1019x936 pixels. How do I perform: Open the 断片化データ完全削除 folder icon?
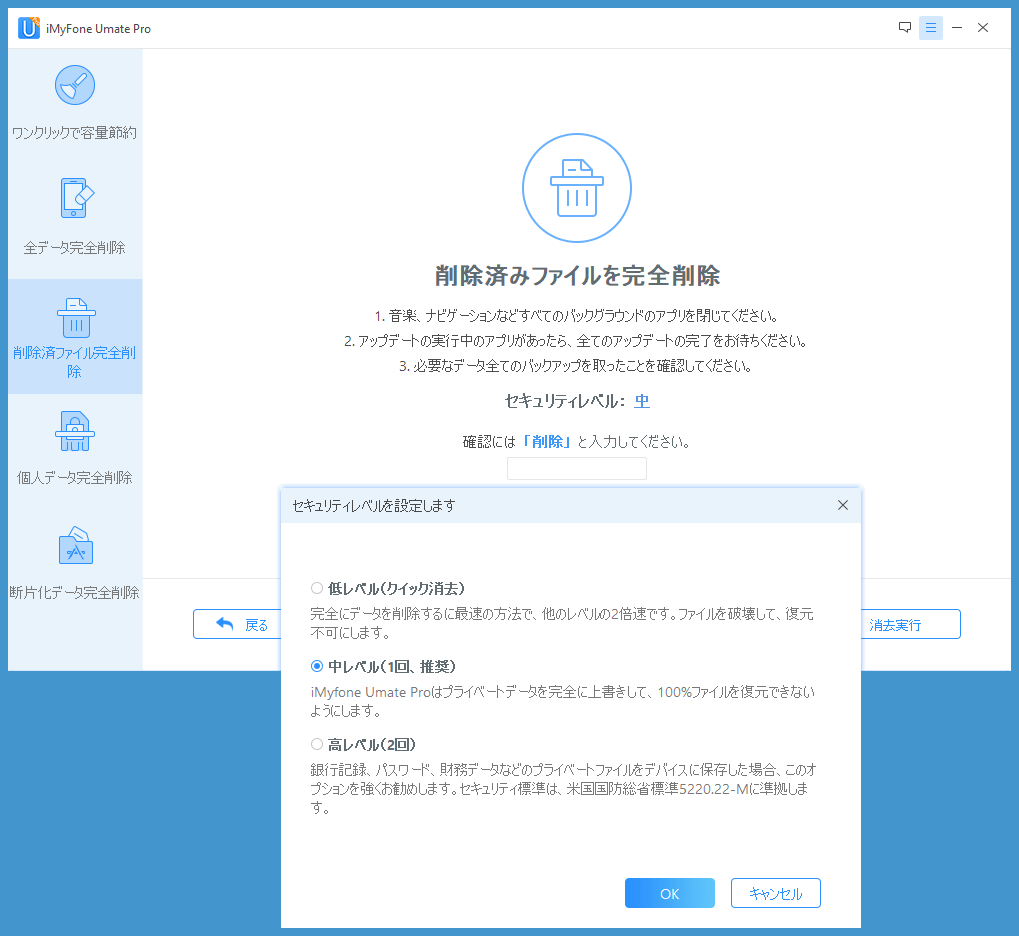[x=76, y=545]
